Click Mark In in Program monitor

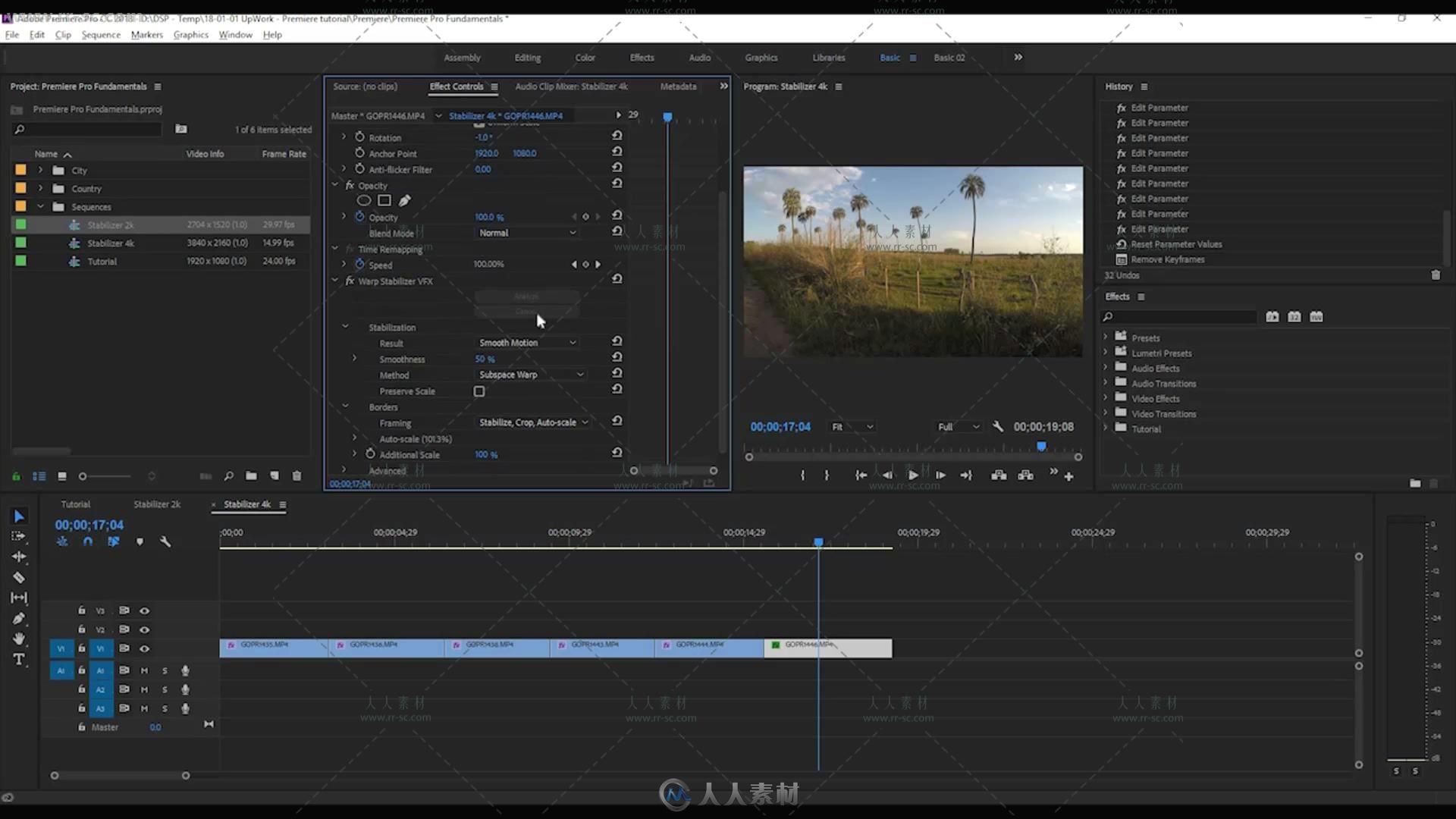802,475
